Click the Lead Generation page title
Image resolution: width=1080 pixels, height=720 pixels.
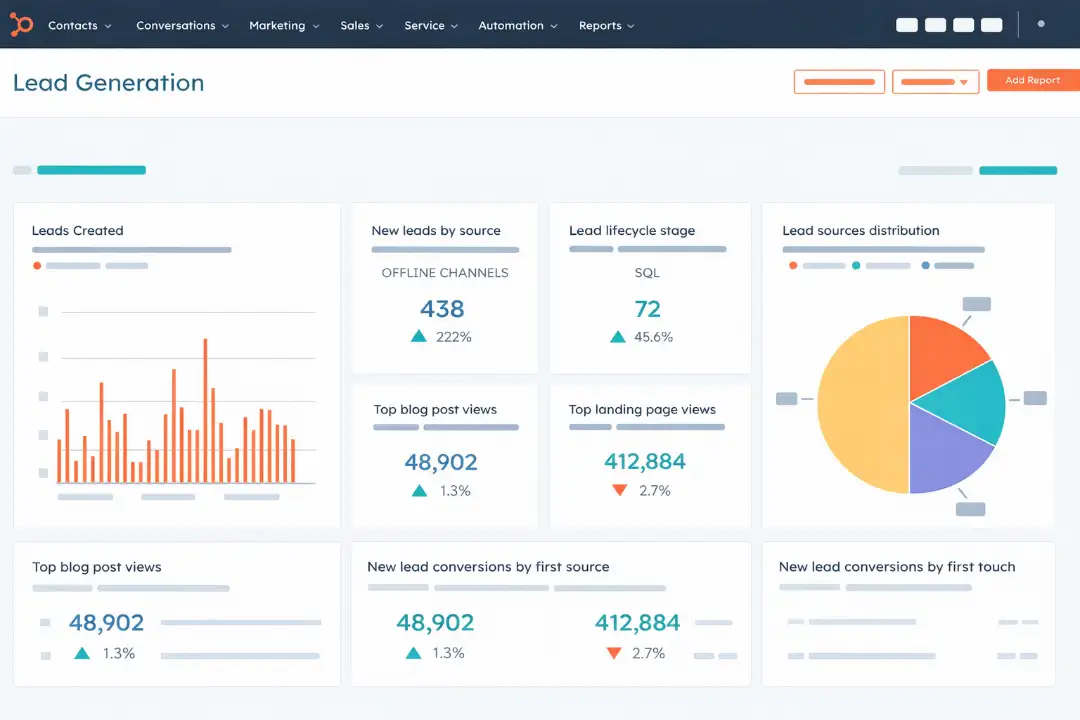coord(108,83)
